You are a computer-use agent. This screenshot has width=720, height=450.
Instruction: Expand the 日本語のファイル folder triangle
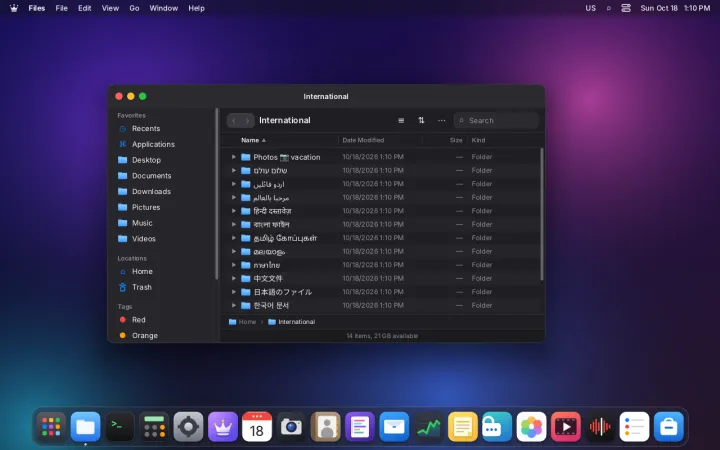coord(233,292)
